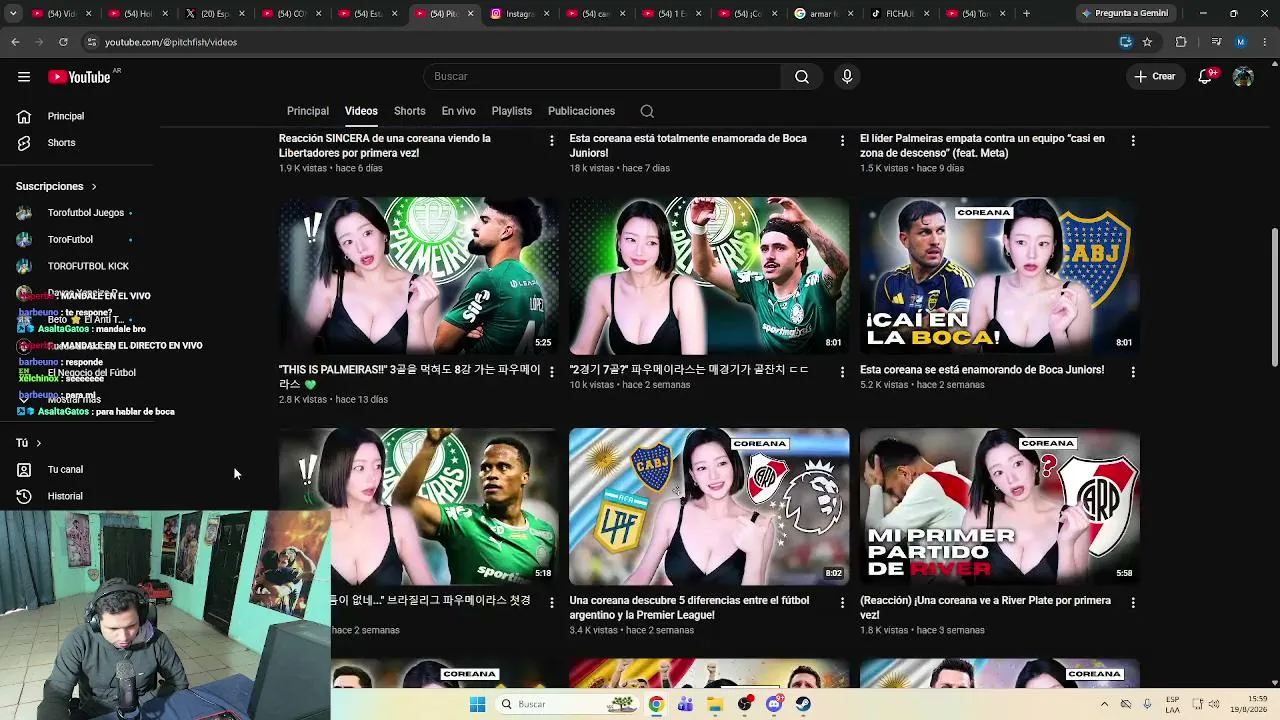Viewport: 1280px width, 720px height.
Task: Open options for 'se está enamorando de Boca Juniors' video
Action: (1133, 372)
